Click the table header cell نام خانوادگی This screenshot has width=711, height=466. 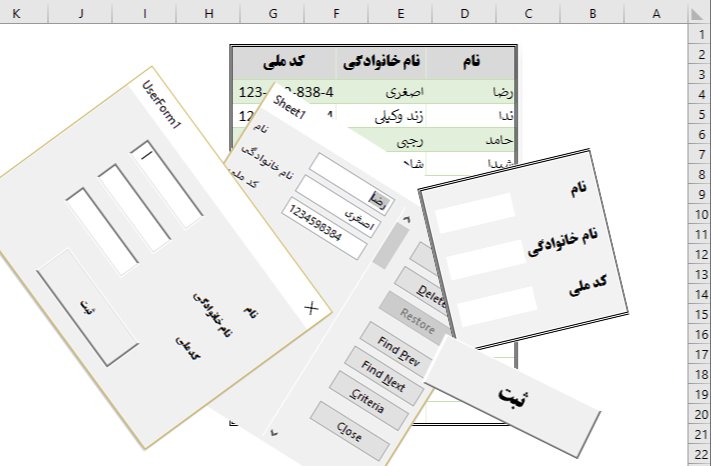click(381, 63)
